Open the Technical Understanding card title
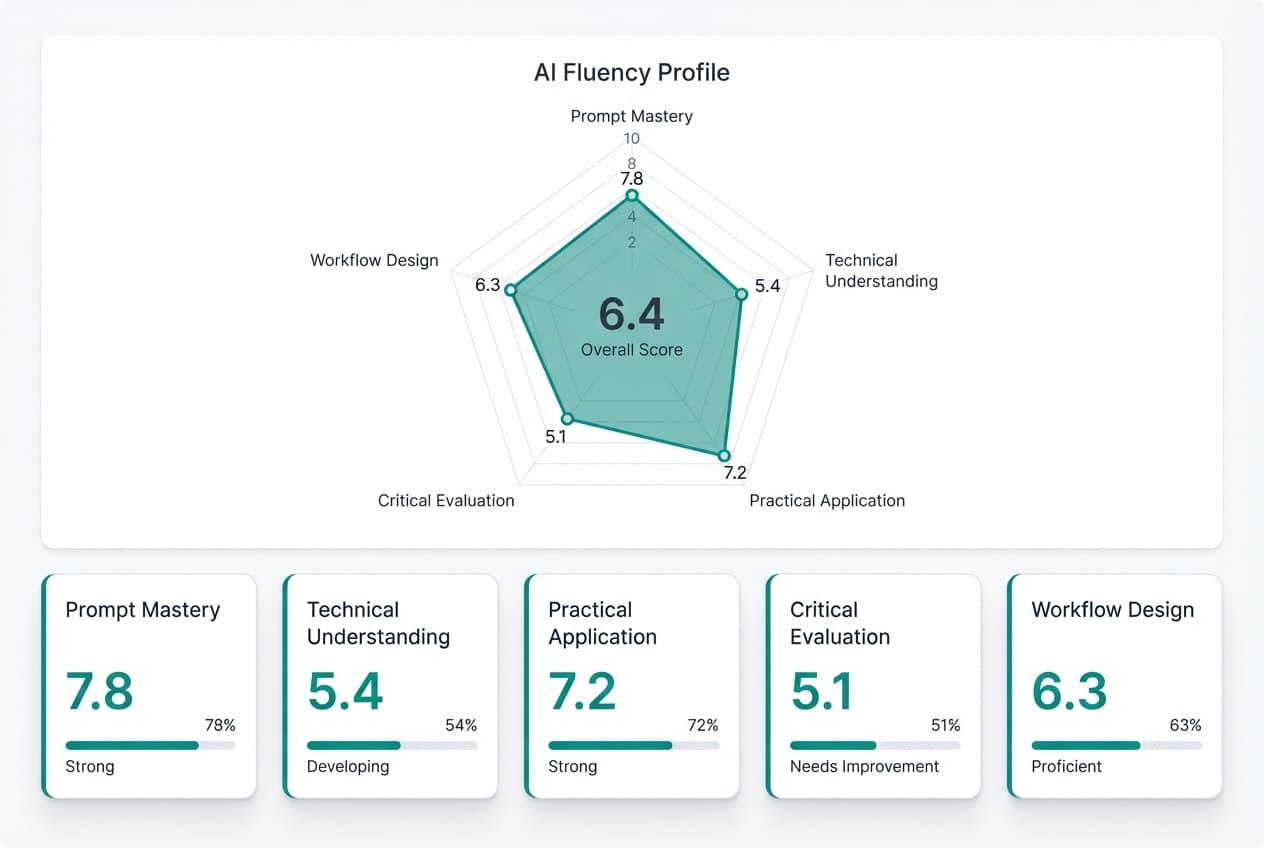The width and height of the screenshot is (1264, 848). (x=378, y=623)
